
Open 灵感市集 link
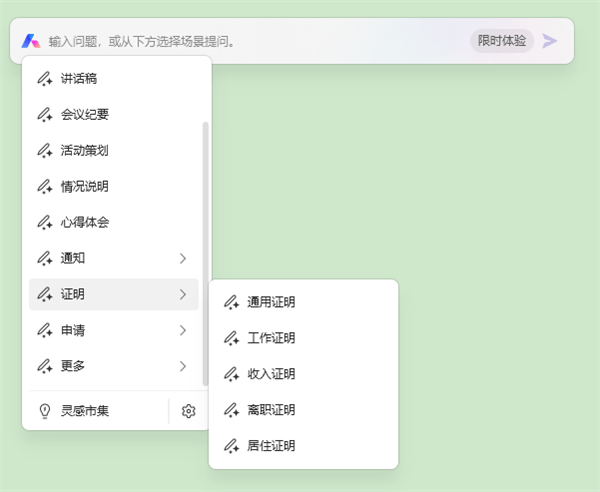(85, 410)
